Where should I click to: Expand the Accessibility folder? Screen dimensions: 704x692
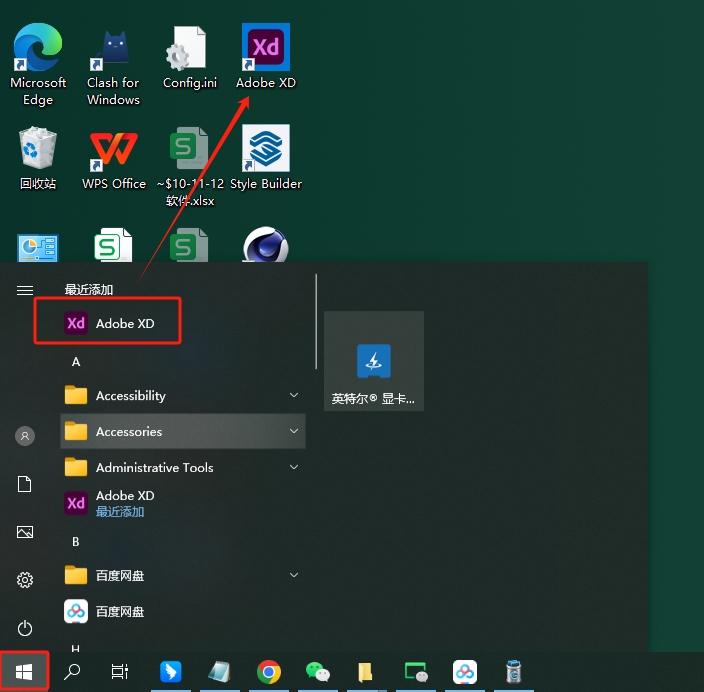point(183,396)
